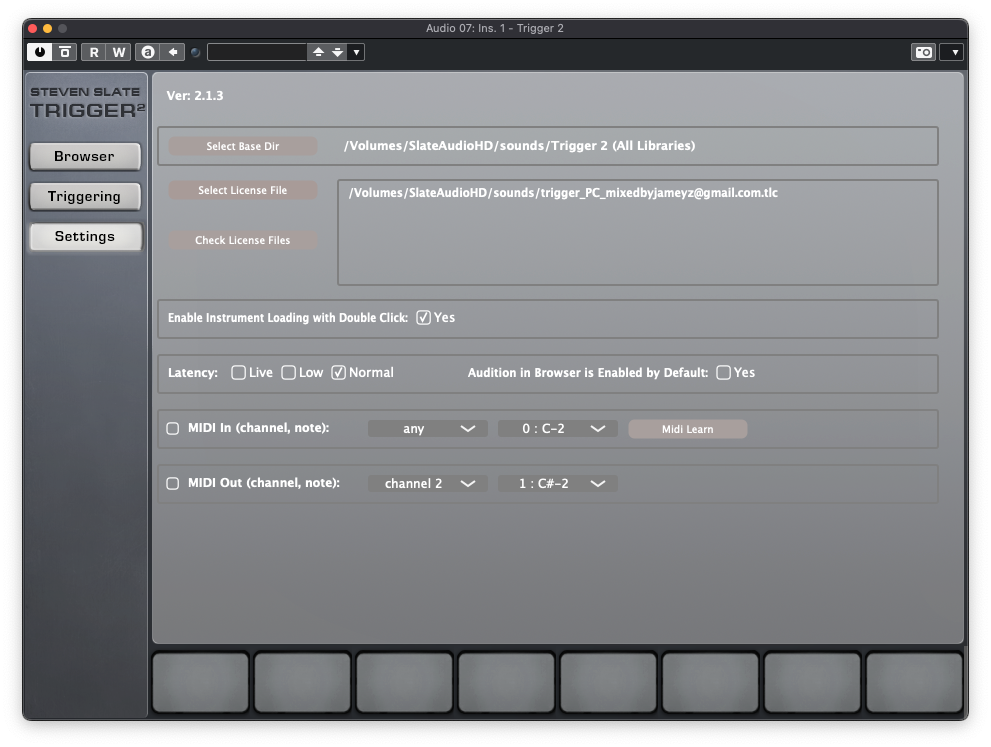
Task: Uncheck the Normal latency option
Action: pyautogui.click(x=338, y=372)
